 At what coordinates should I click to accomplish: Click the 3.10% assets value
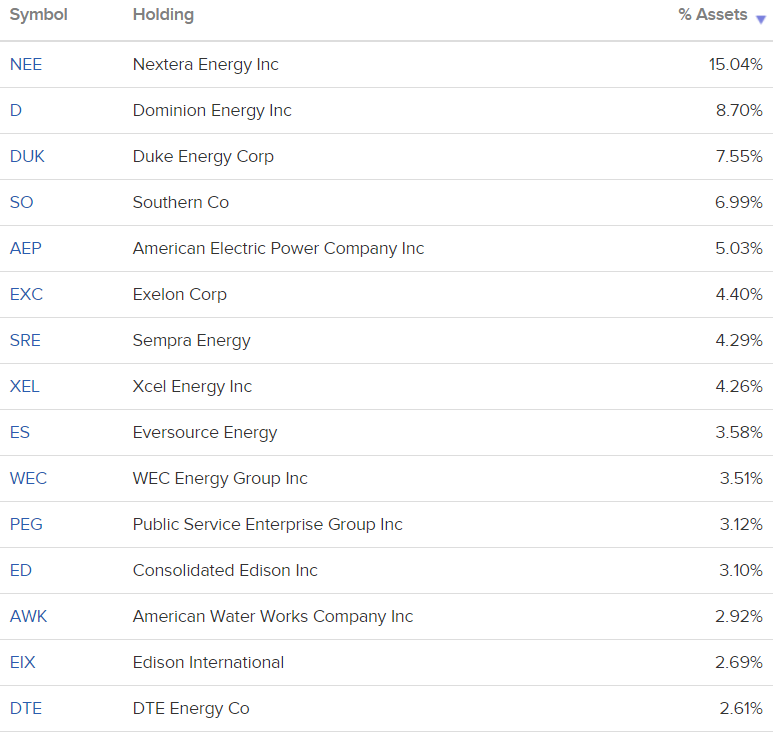point(741,570)
